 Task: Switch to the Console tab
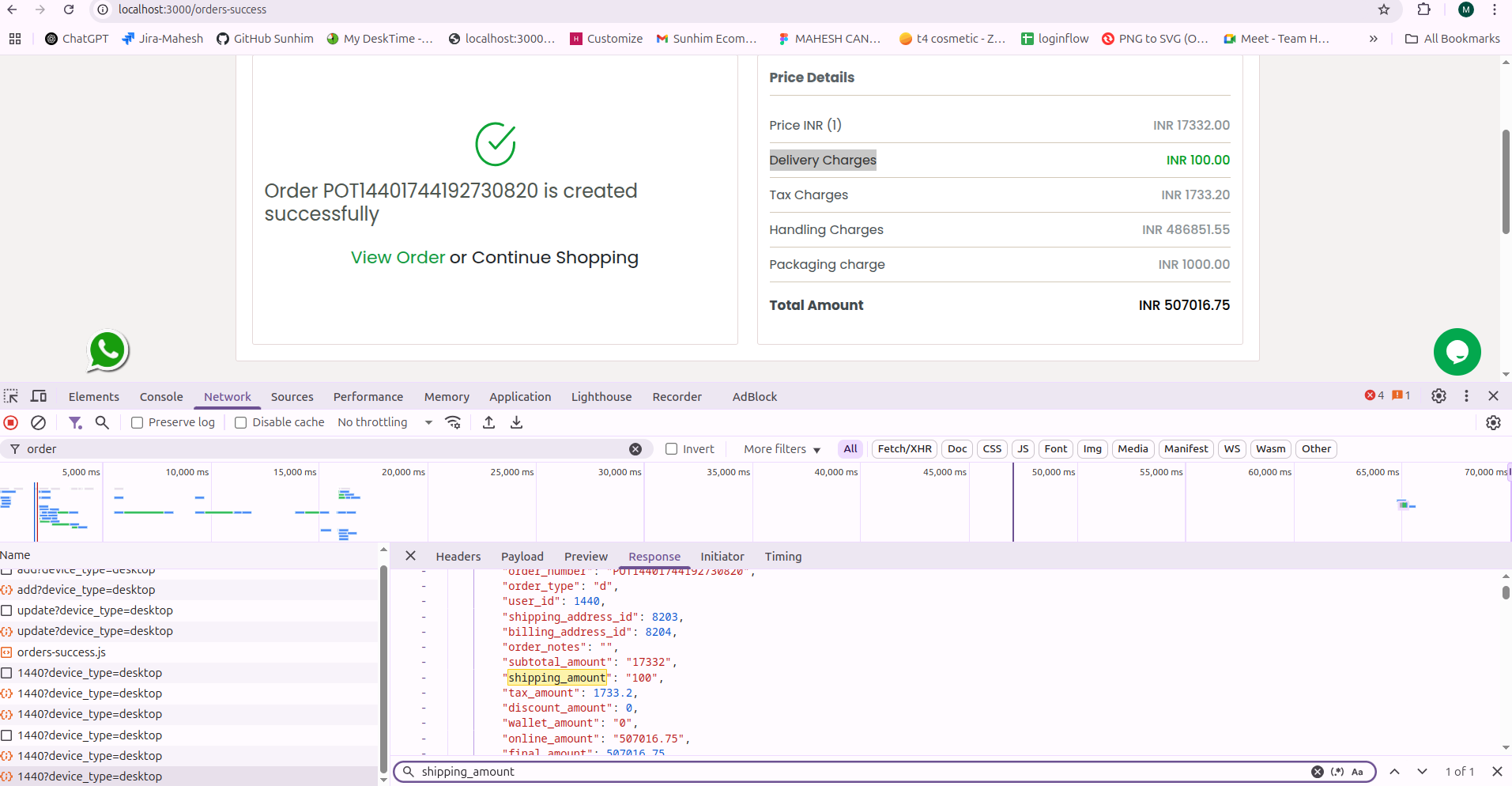[161, 397]
